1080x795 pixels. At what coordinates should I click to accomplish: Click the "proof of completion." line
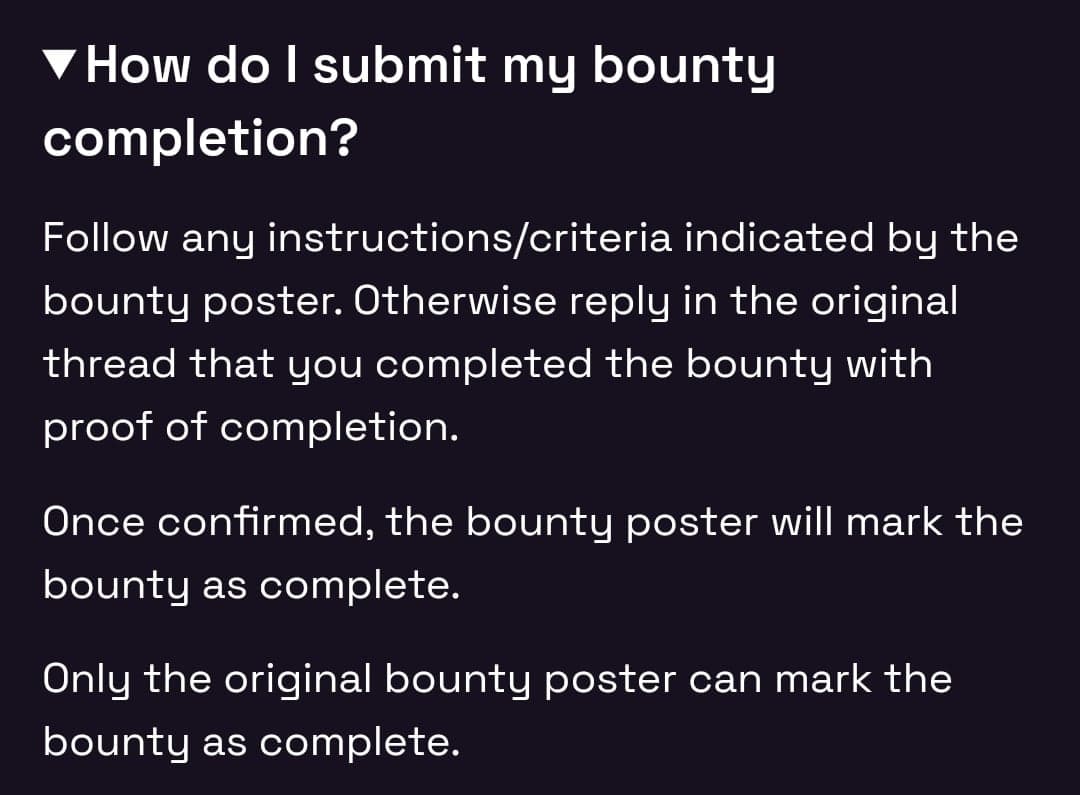tap(250, 427)
